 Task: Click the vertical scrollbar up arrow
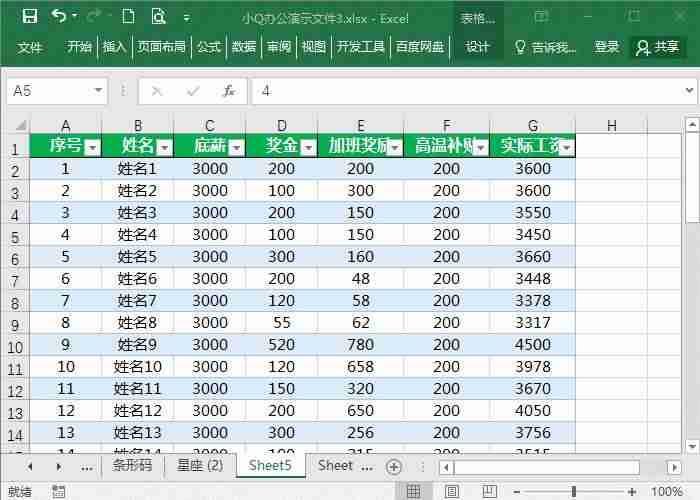[692, 125]
